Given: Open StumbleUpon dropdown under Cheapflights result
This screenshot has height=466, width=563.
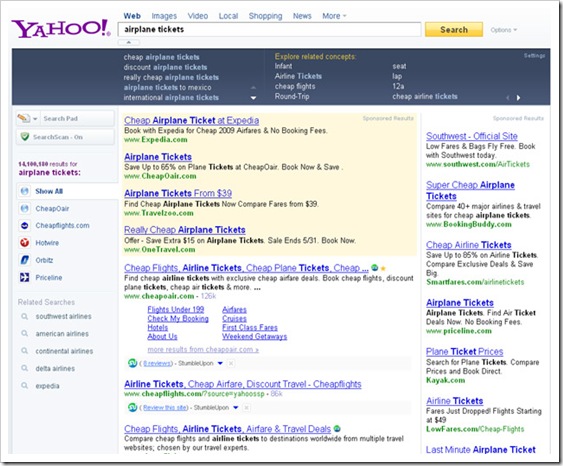Looking at the screenshot, I should point(236,407).
